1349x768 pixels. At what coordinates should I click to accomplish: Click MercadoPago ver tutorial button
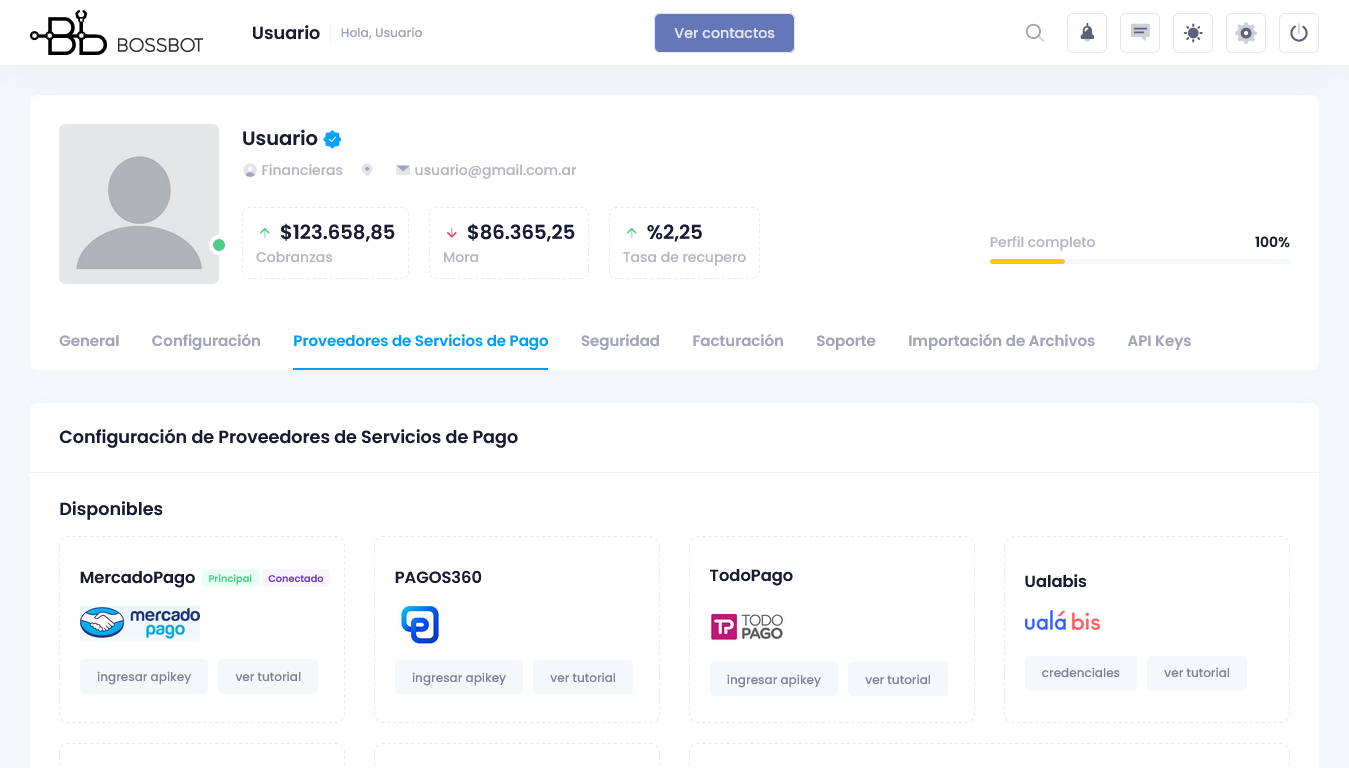(x=268, y=677)
